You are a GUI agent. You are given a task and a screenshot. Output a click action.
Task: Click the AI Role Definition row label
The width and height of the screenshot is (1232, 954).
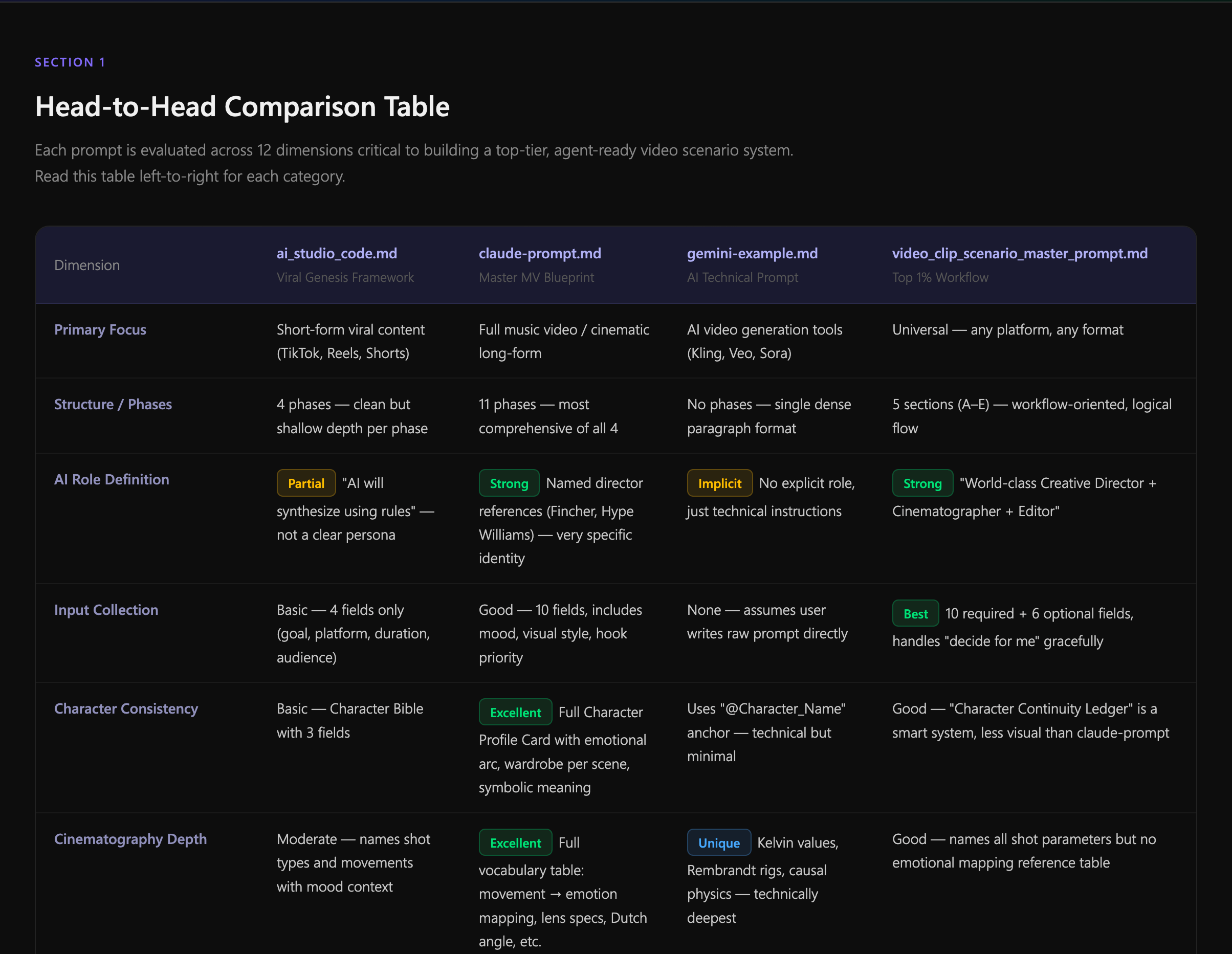click(x=111, y=479)
